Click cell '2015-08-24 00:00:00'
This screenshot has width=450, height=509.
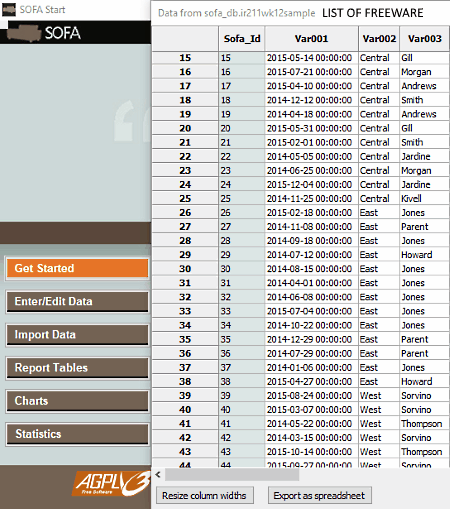[x=311, y=396]
